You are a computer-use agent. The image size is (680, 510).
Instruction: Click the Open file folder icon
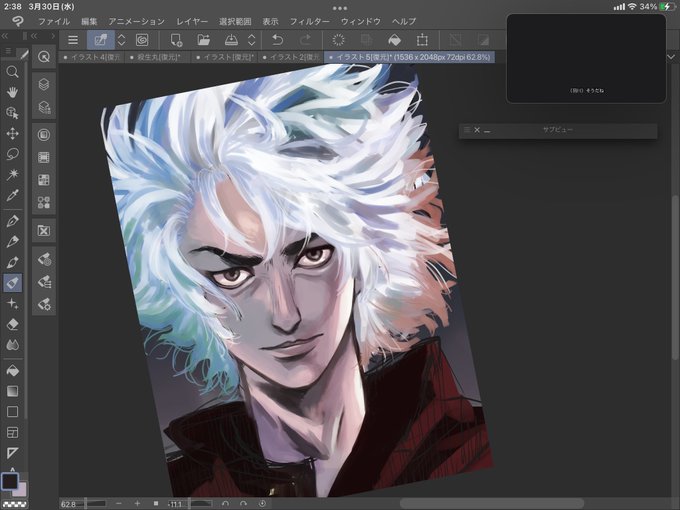point(203,40)
